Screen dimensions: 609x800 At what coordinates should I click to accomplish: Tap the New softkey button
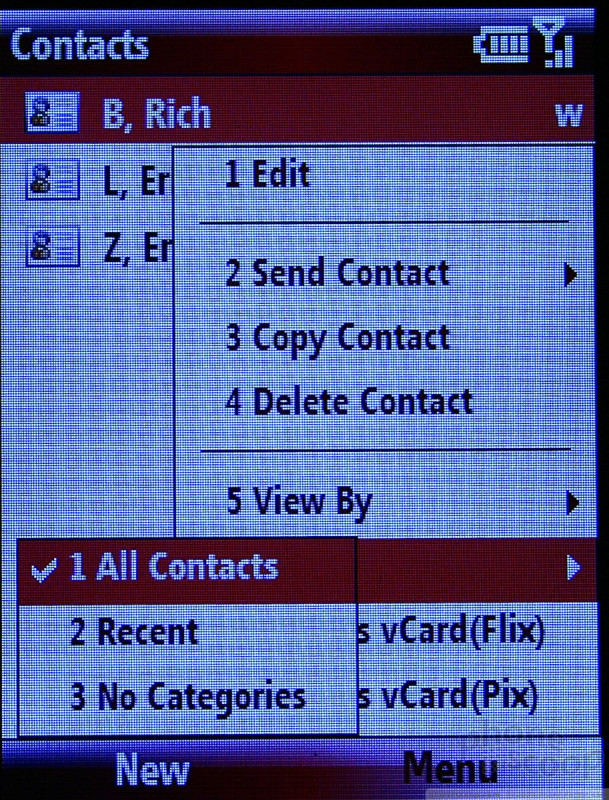pyautogui.click(x=151, y=769)
